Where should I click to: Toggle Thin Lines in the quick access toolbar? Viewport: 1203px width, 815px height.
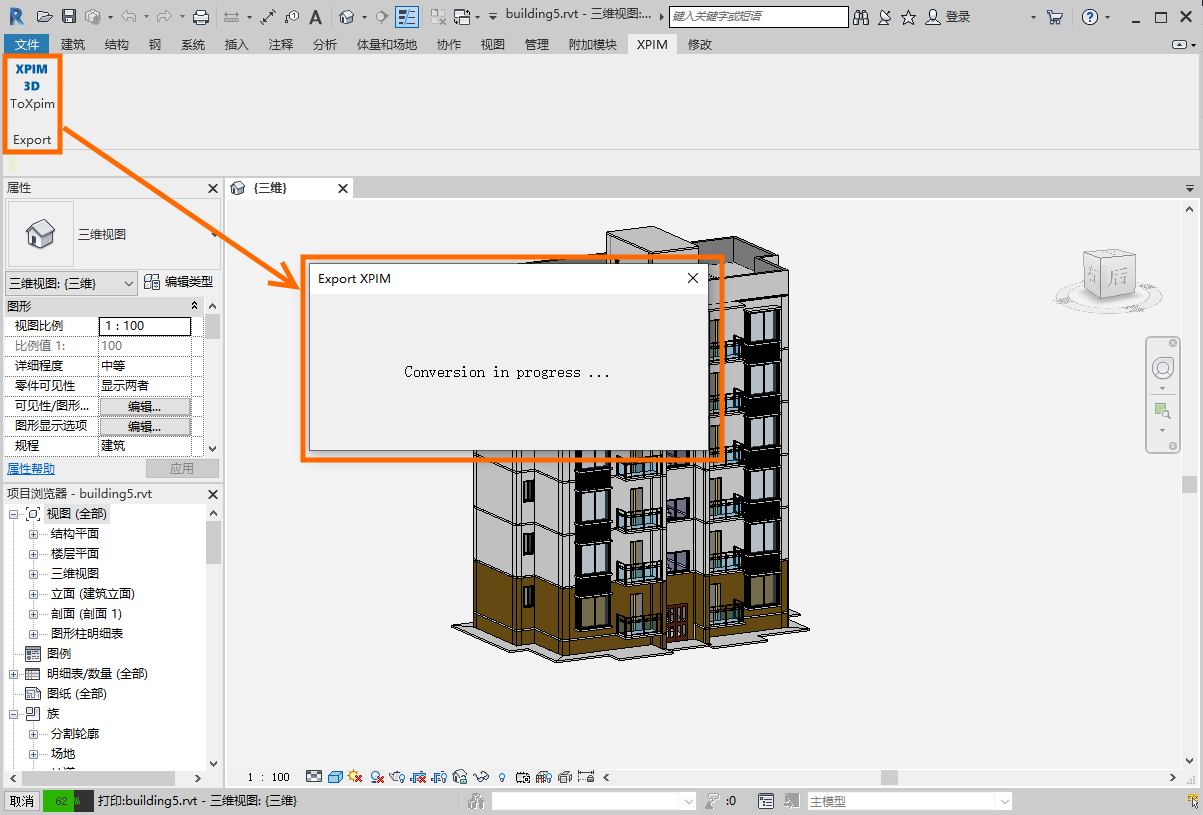click(x=406, y=17)
